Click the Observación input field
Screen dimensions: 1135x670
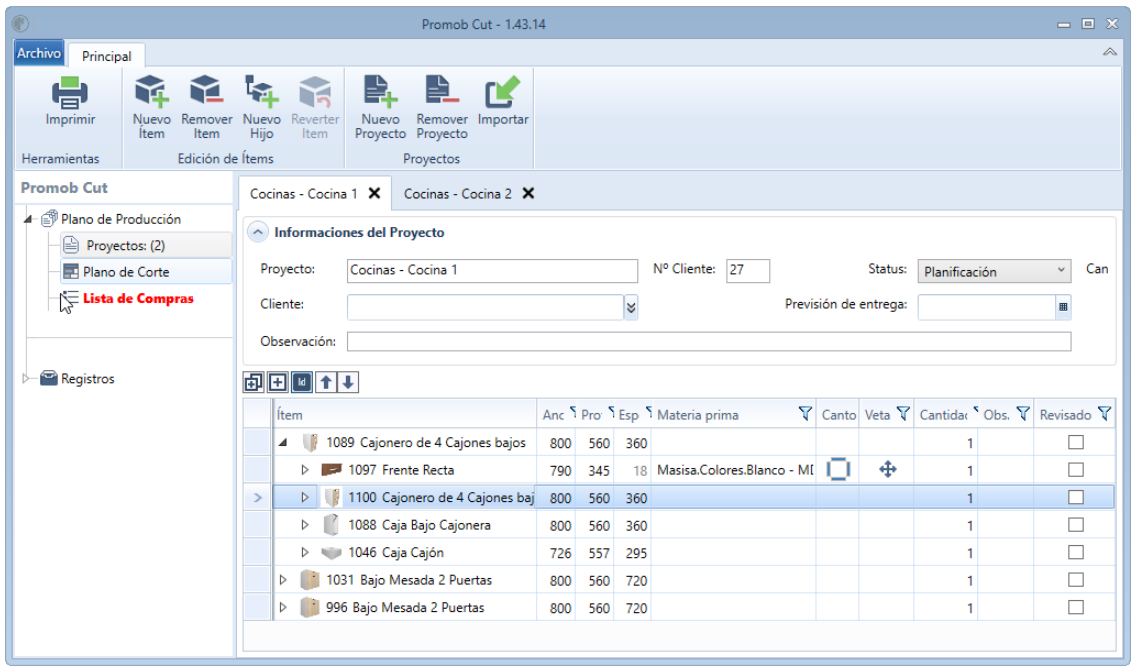(x=709, y=342)
